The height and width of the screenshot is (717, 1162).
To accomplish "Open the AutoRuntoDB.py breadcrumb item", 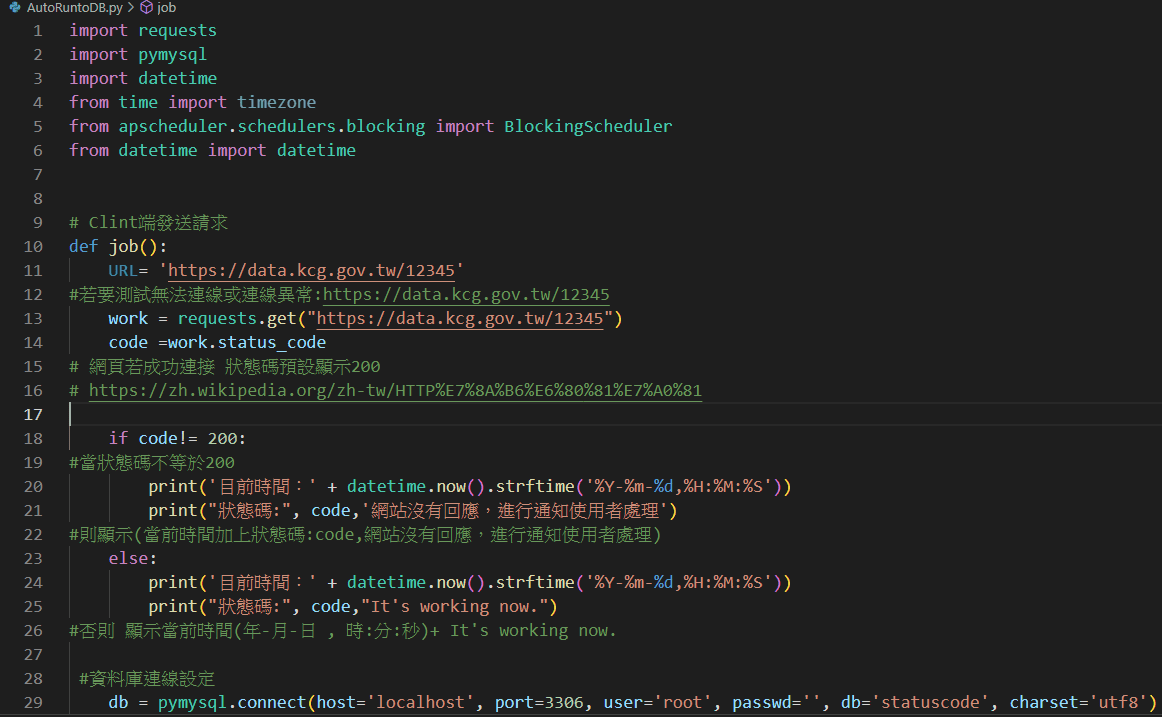I will click(74, 7).
